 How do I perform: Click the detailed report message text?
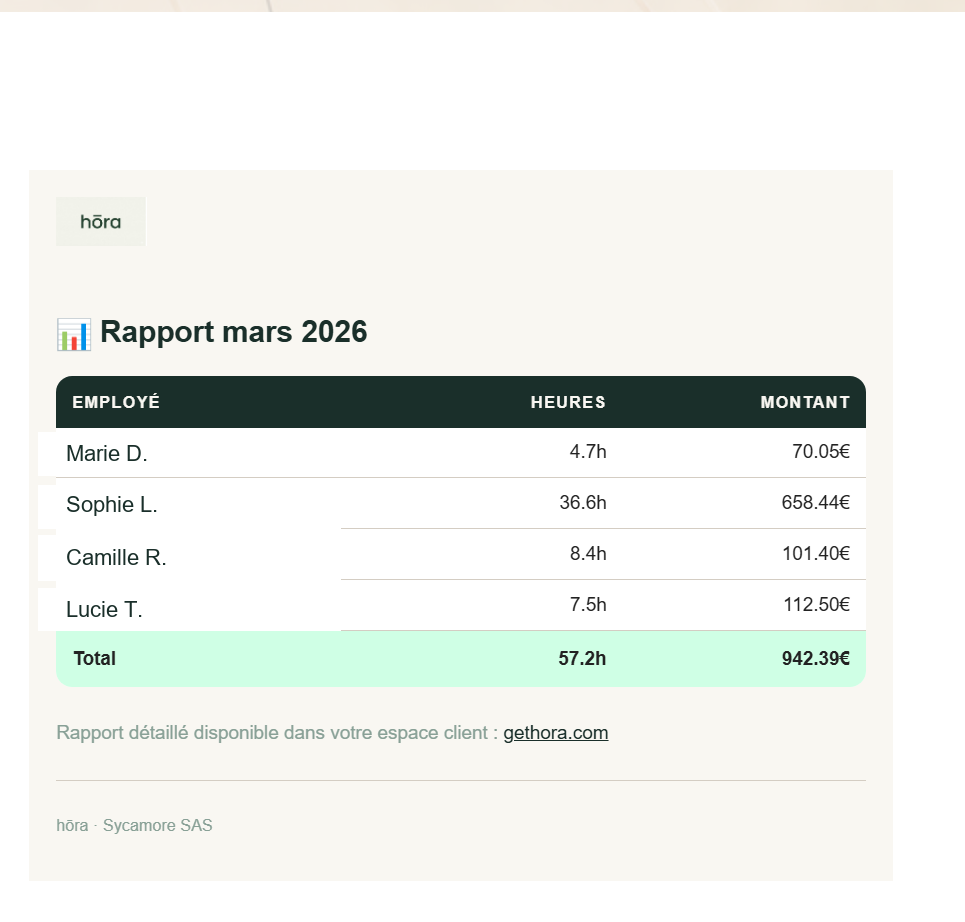pos(277,732)
